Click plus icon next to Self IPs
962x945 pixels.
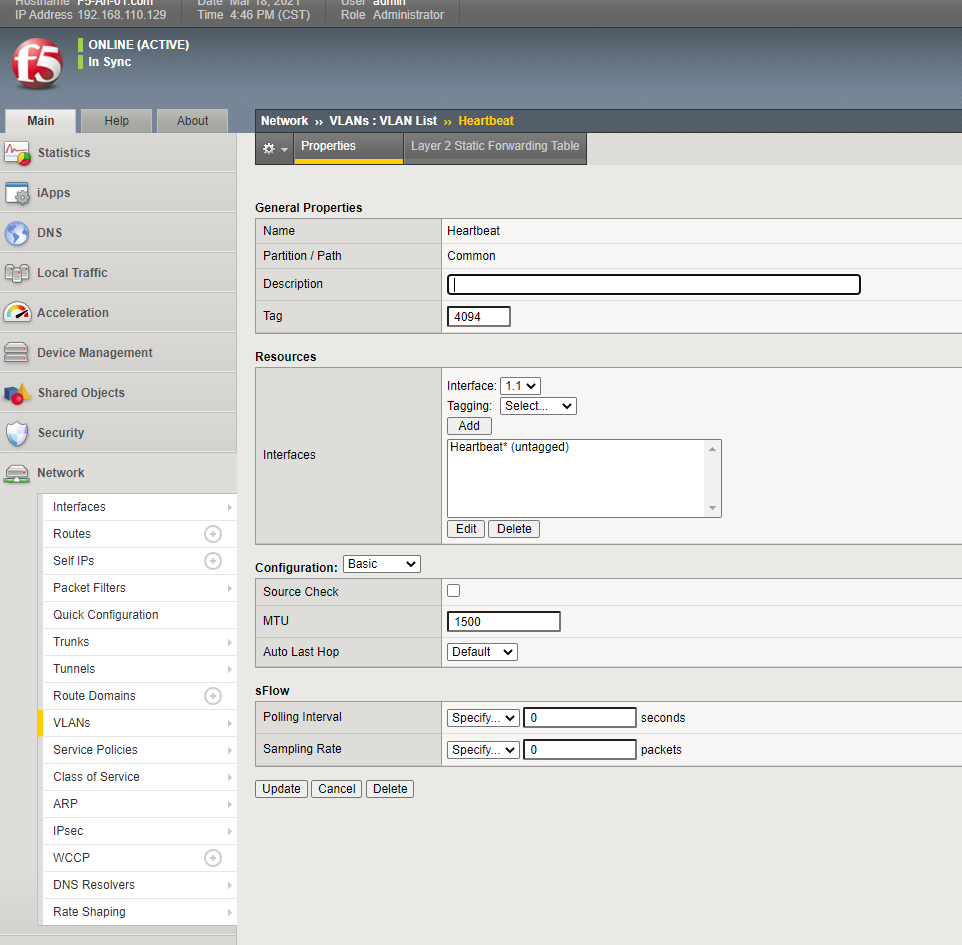click(212, 561)
